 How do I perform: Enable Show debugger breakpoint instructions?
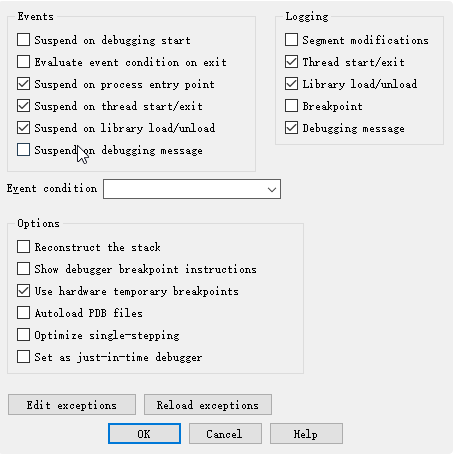pyautogui.click(x=23, y=269)
